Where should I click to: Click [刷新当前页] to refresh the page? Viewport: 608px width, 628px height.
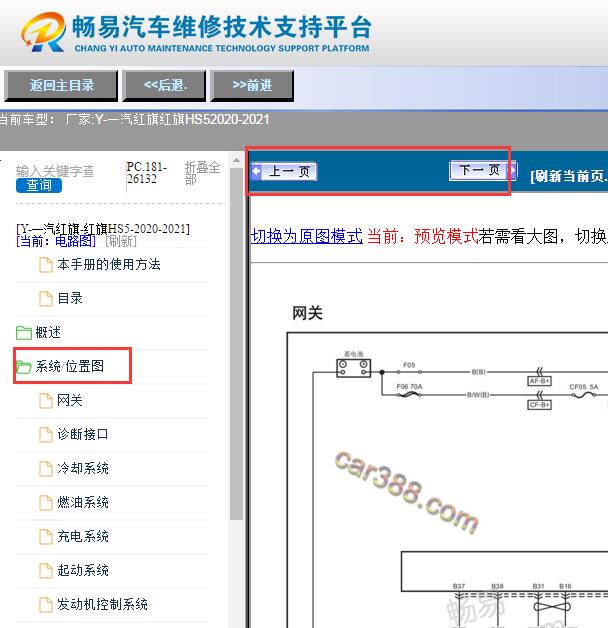tap(569, 176)
